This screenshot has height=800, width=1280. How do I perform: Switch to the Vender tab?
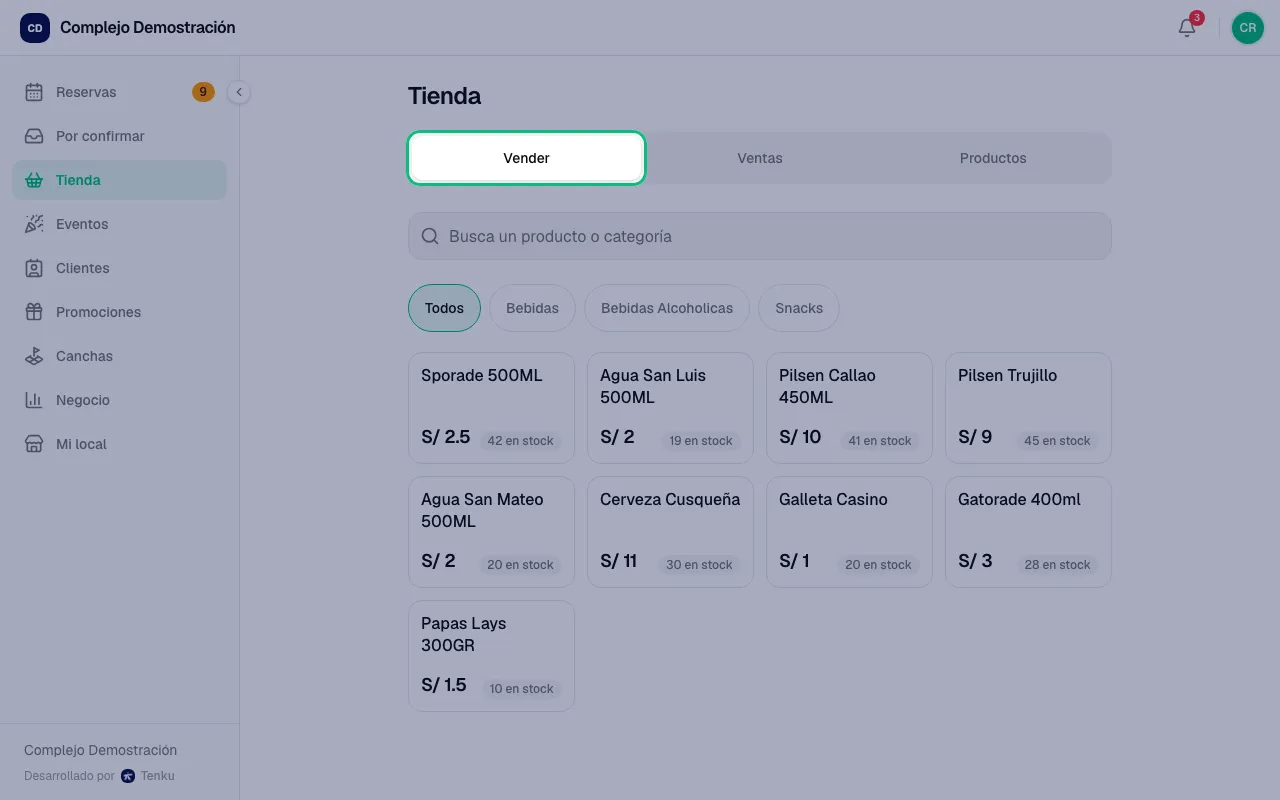(x=526, y=158)
